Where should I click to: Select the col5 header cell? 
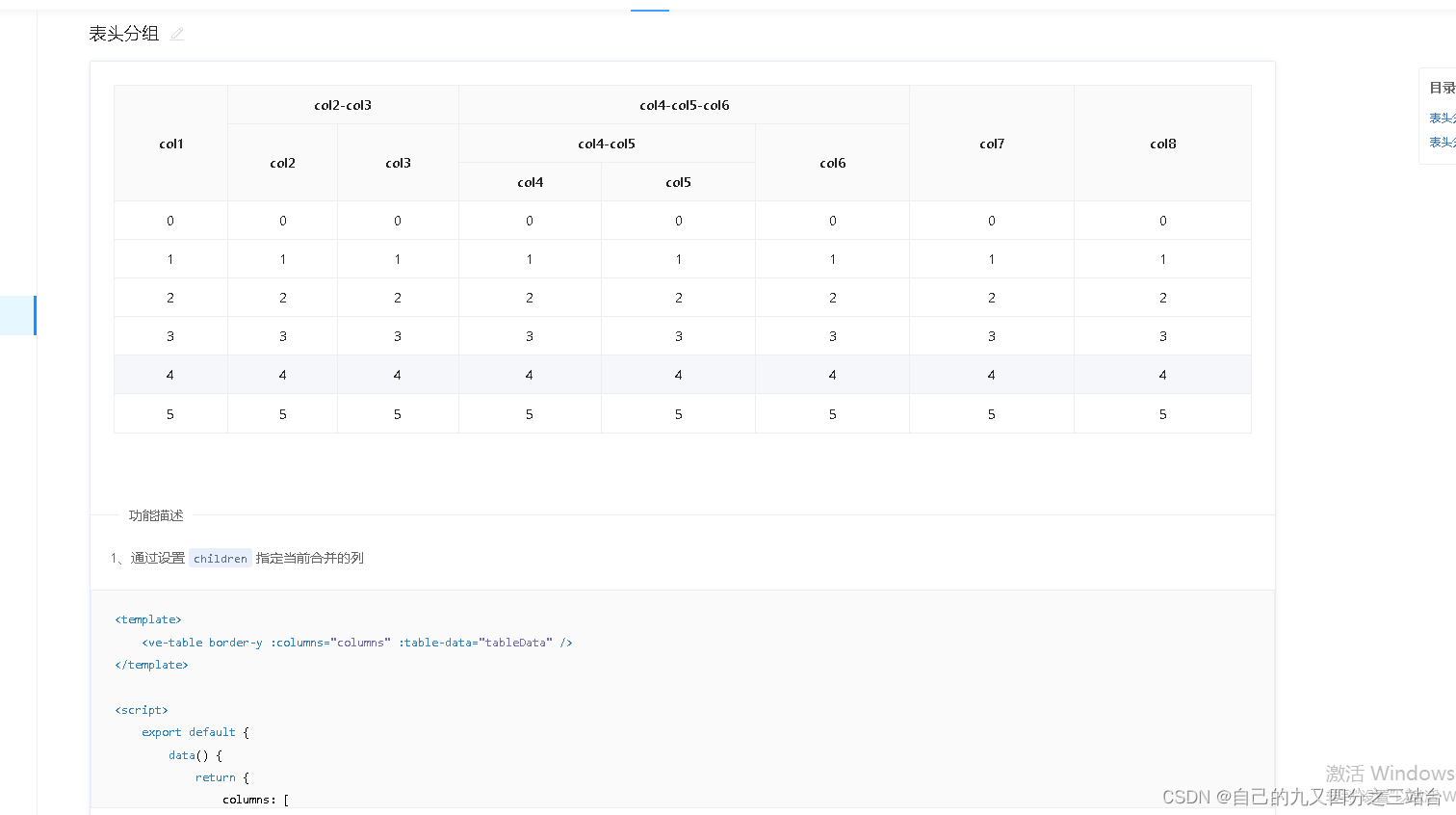pos(679,182)
